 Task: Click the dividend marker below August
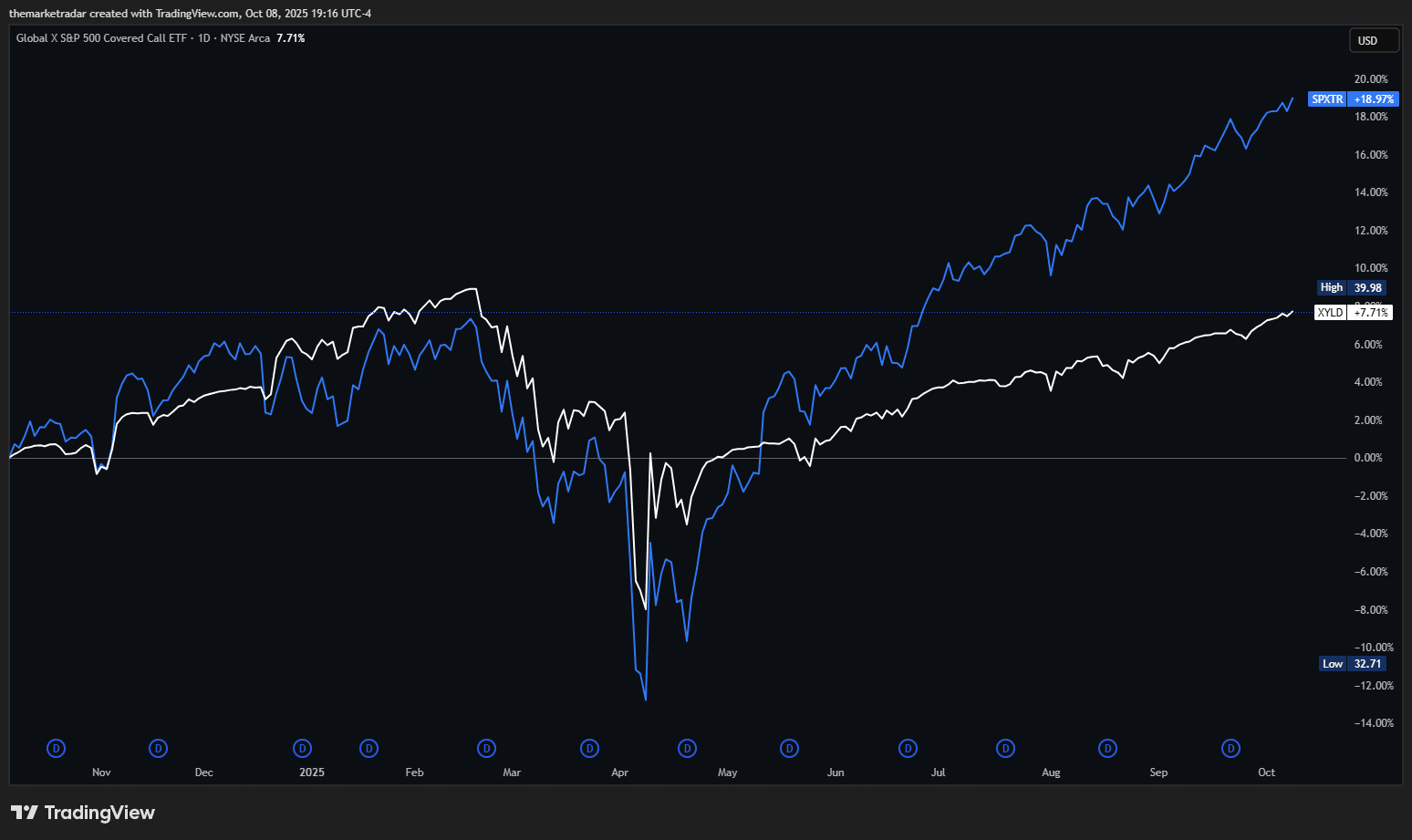point(1004,748)
